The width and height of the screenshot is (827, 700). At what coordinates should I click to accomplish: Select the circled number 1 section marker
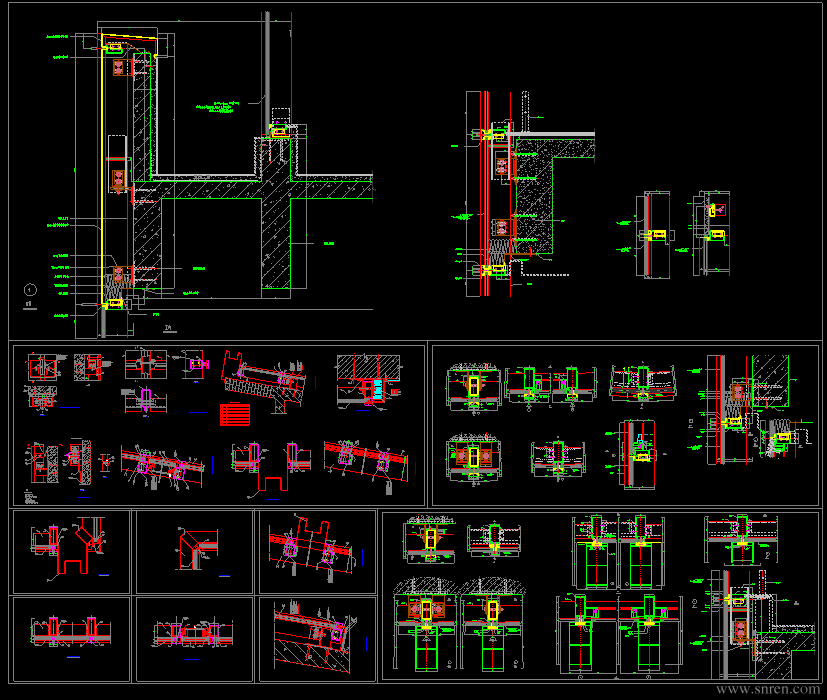click(x=30, y=290)
